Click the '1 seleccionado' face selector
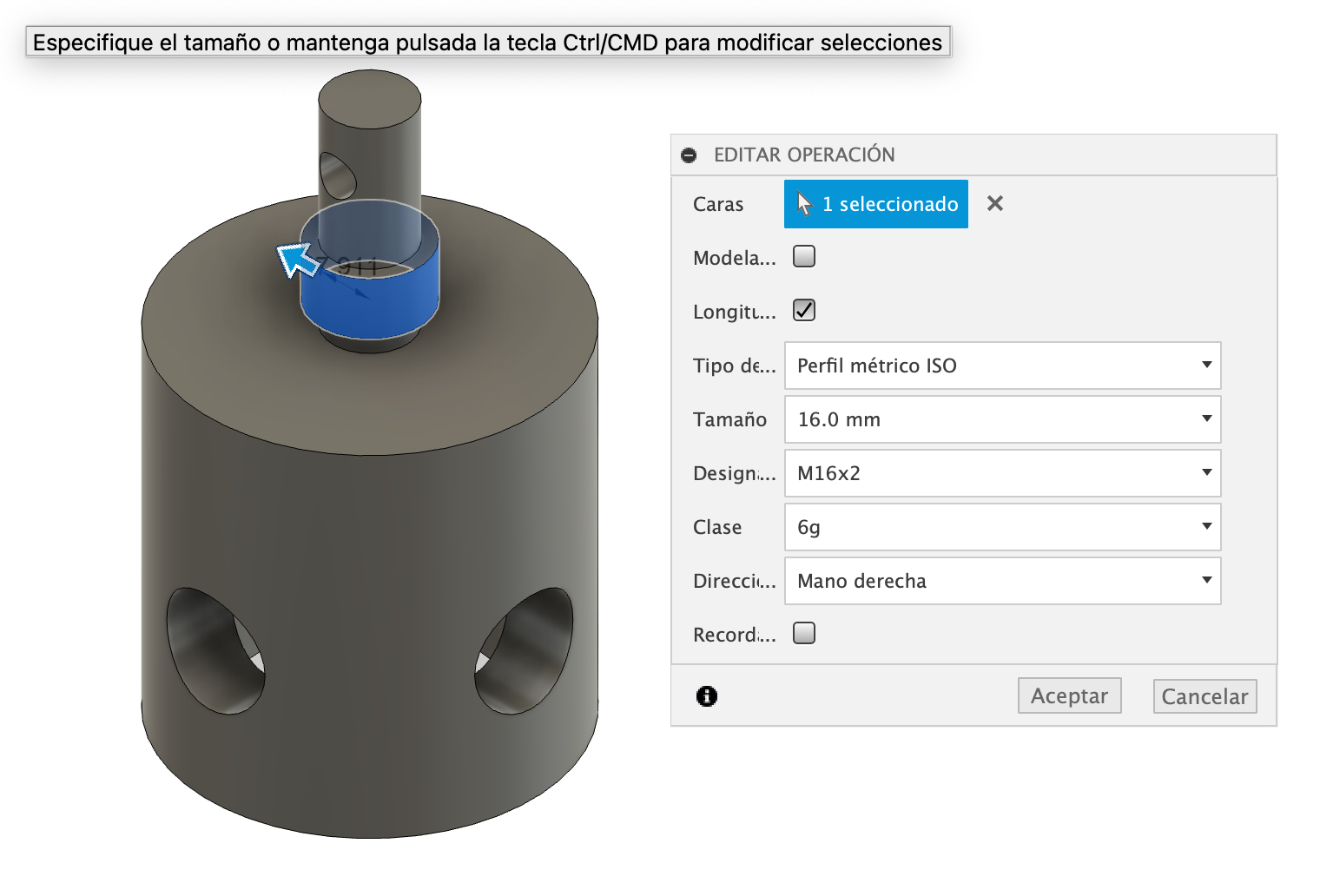The width and height of the screenshot is (1320, 896). click(x=875, y=204)
